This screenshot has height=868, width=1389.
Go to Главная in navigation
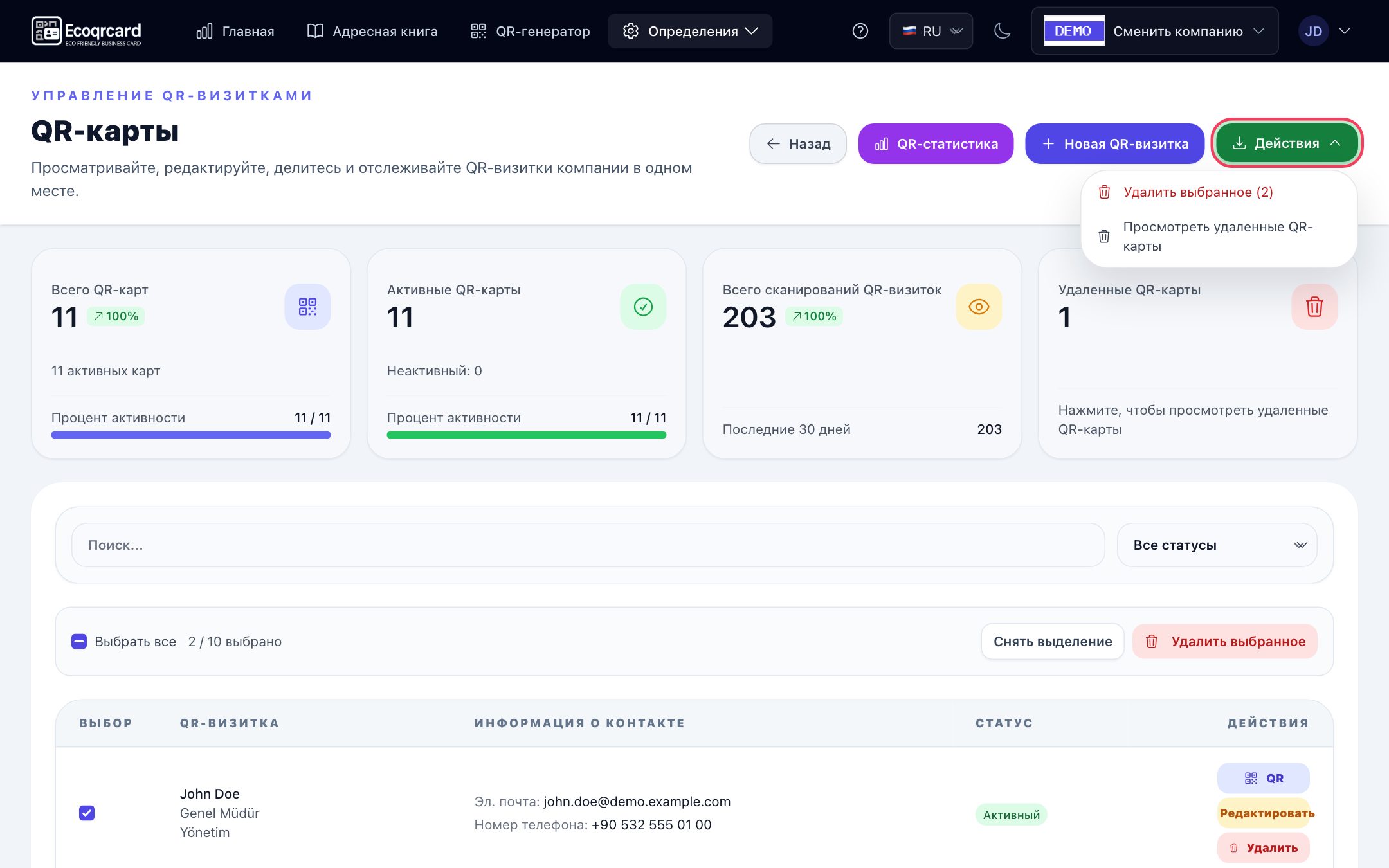pos(235,31)
